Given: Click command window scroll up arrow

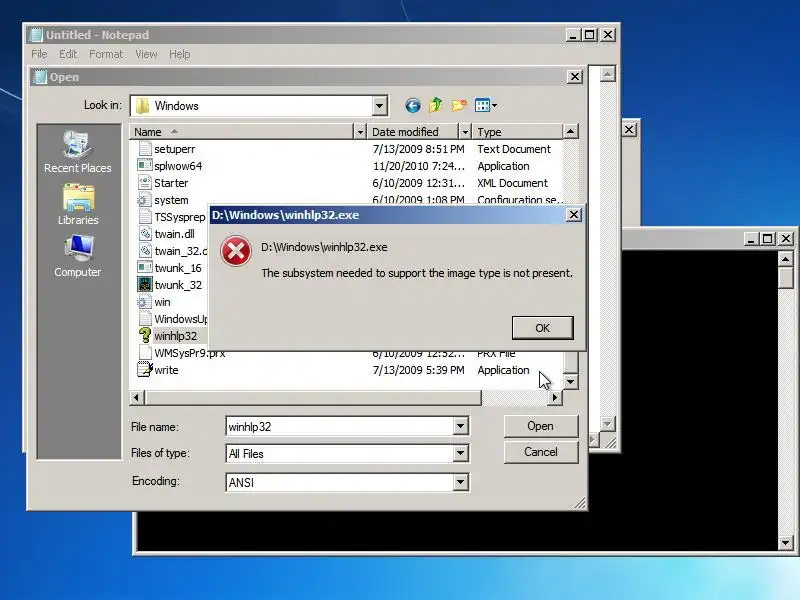Looking at the screenshot, I should pyautogui.click(x=786, y=259).
